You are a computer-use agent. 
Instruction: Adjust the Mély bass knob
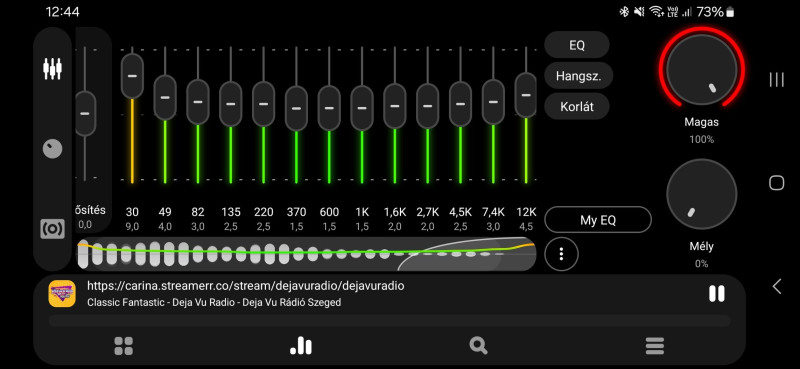[702, 194]
